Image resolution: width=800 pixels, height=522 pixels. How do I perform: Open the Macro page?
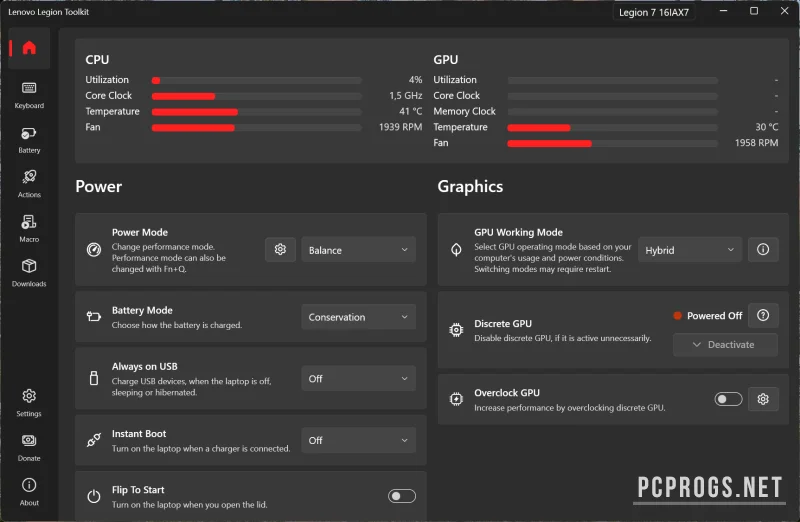click(x=29, y=229)
